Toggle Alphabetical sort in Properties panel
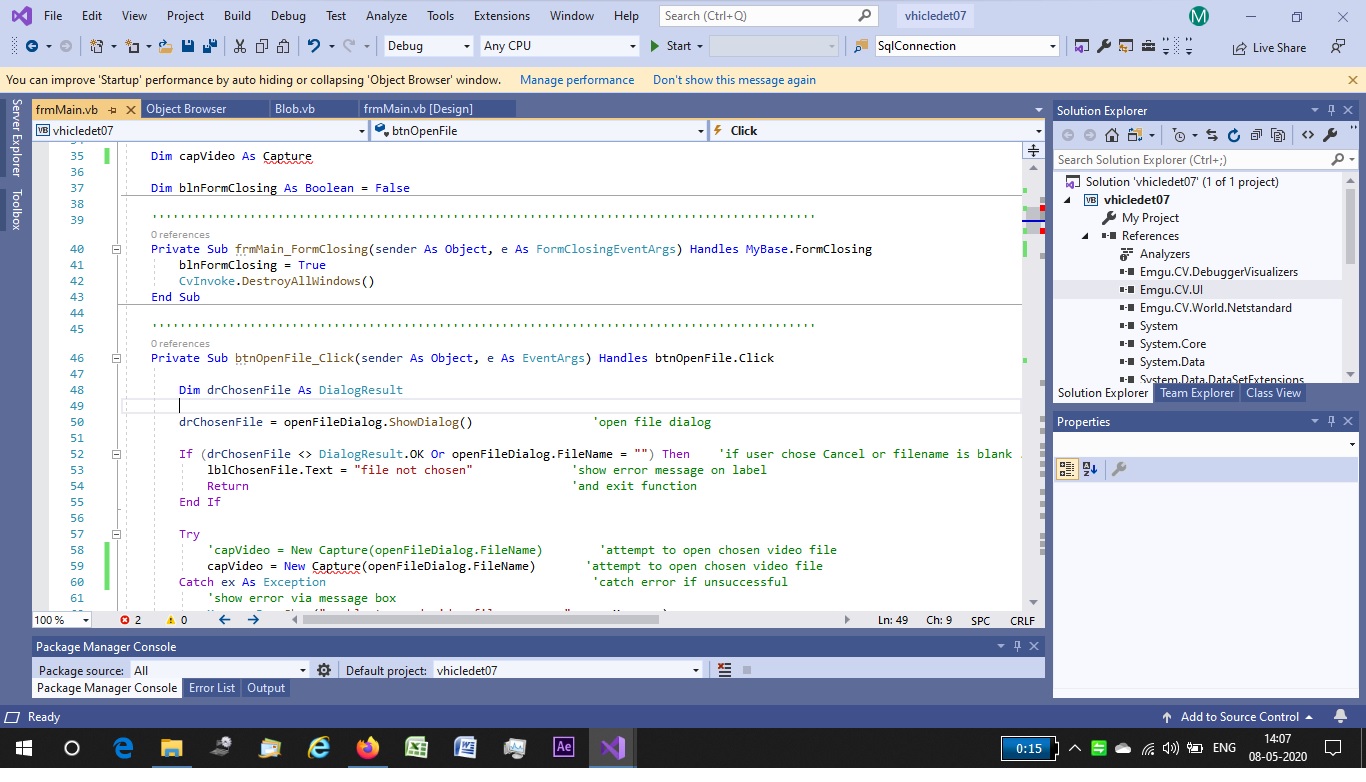 tap(1090, 469)
